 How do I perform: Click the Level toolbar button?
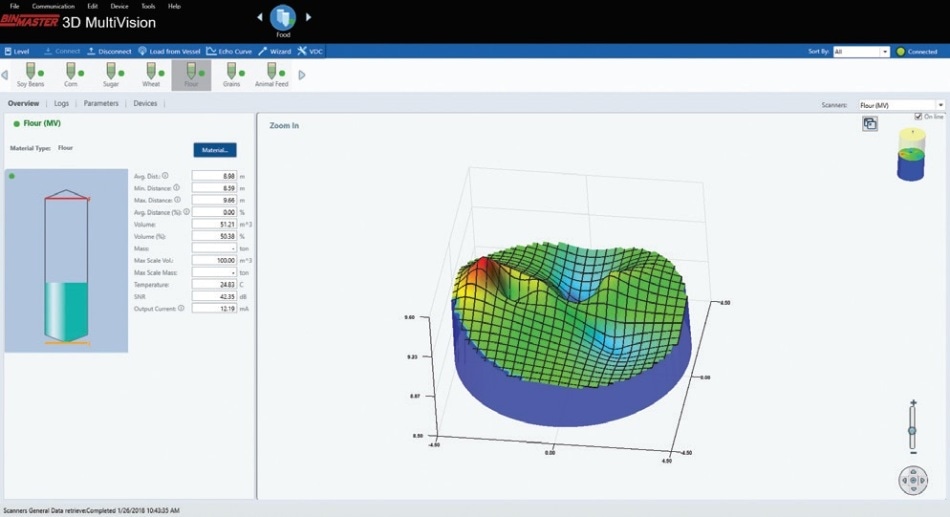17,52
